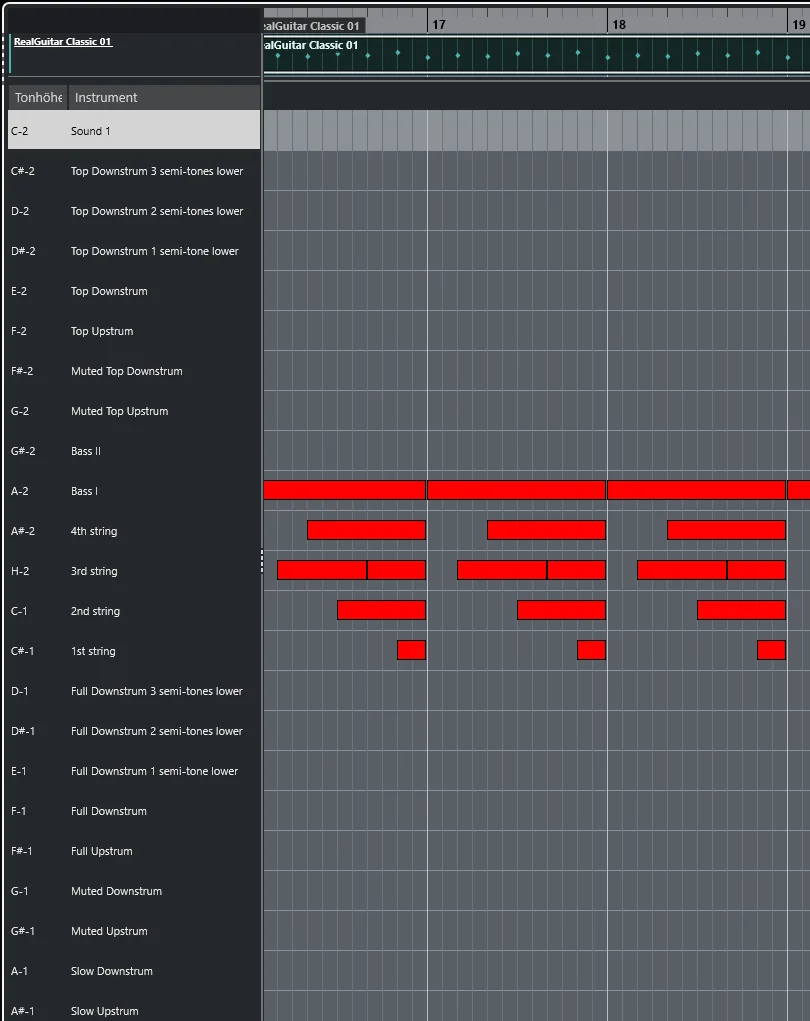Select the A-1 Slow Downstrum row
The height and width of the screenshot is (1021, 810).
tap(134, 971)
